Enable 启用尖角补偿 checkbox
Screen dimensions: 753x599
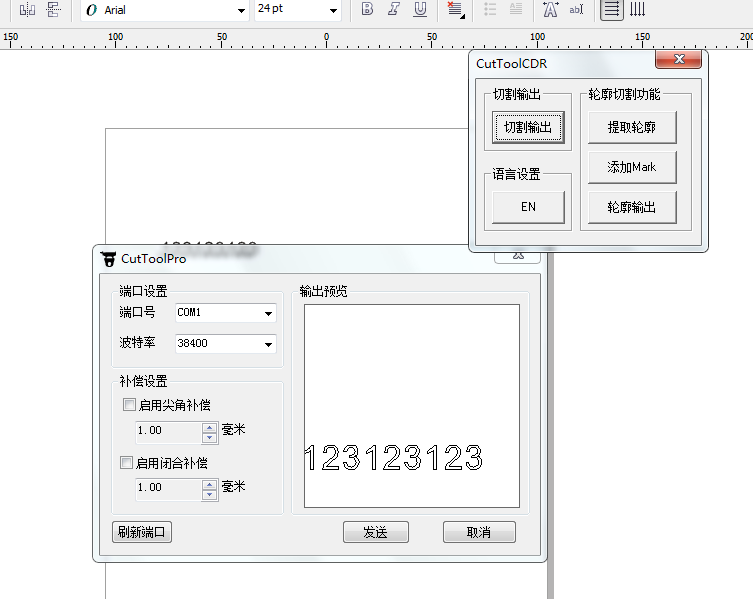[x=129, y=405]
